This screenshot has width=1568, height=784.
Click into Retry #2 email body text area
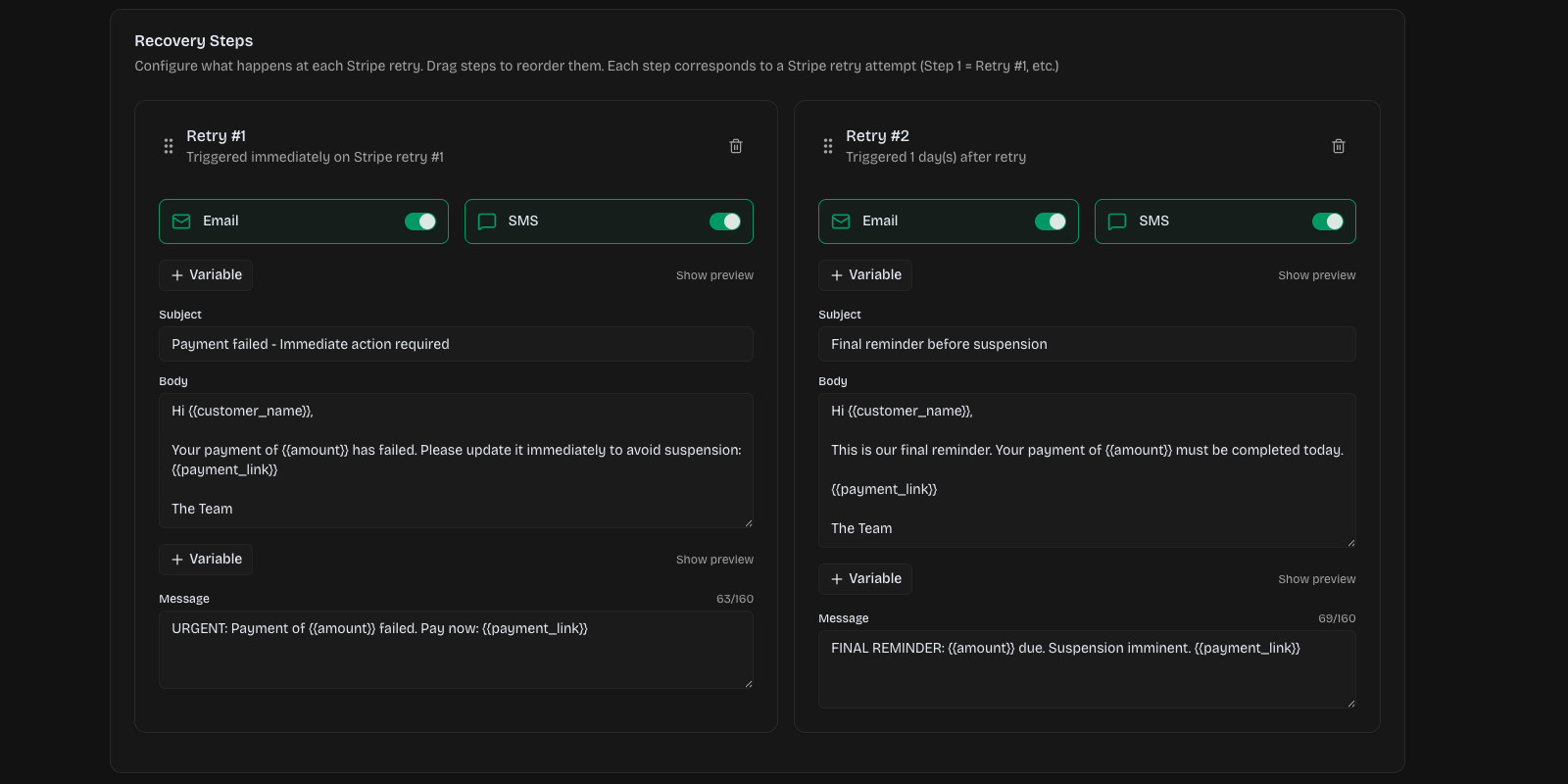[x=1087, y=470]
